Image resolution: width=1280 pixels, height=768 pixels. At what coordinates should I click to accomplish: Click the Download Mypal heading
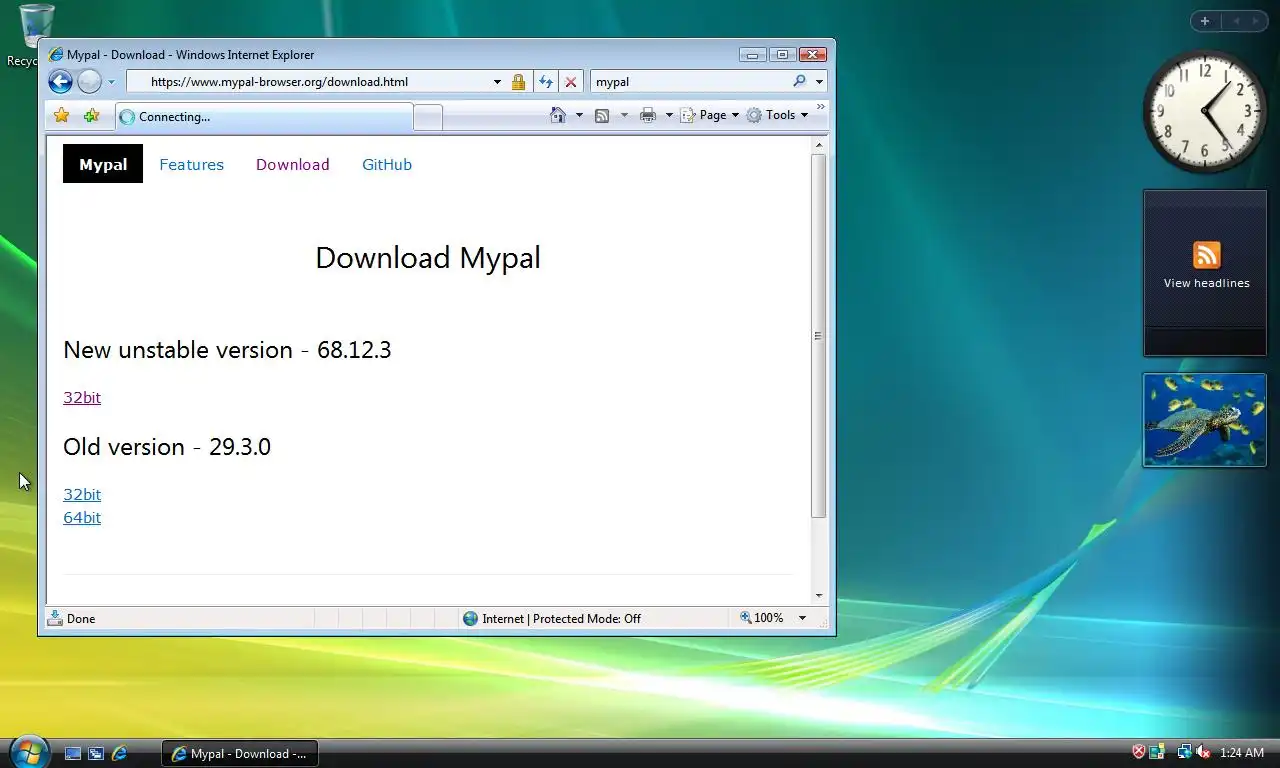point(428,258)
